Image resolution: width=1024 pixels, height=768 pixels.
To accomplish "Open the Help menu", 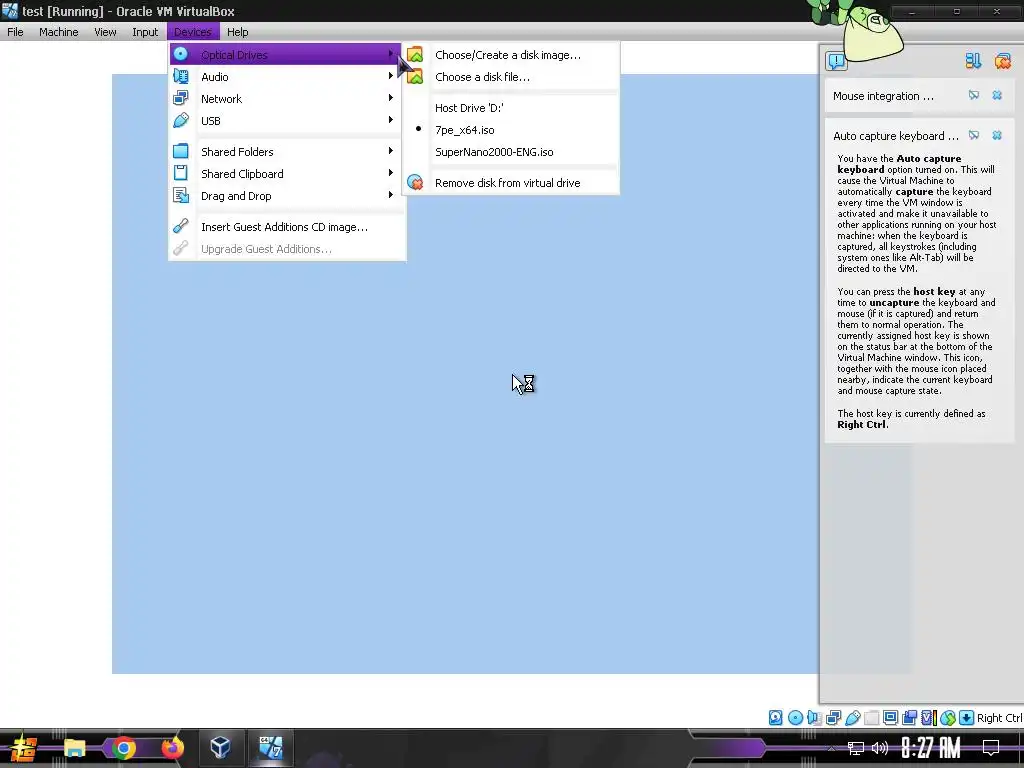I will [238, 31].
